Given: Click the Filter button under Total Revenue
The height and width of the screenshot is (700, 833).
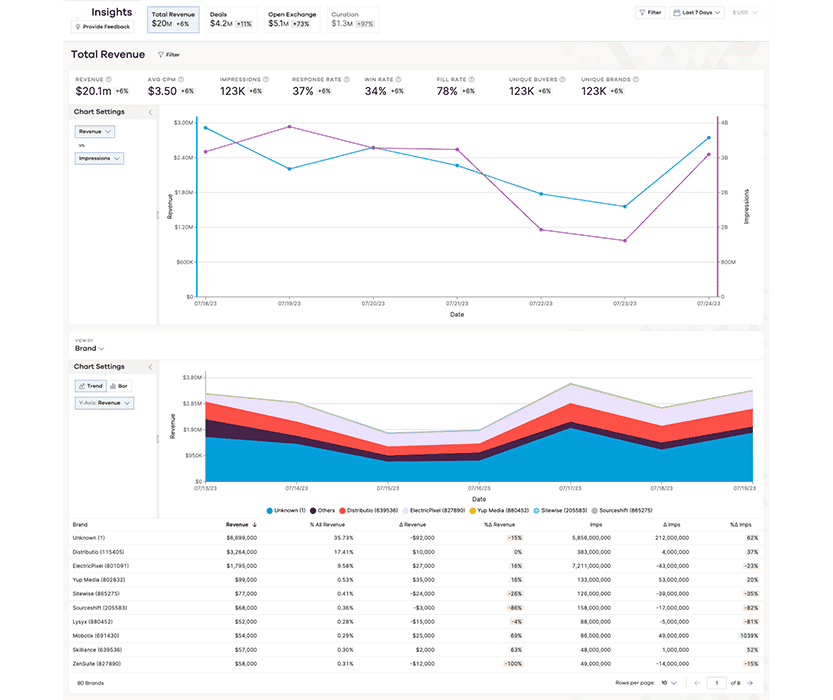Looking at the screenshot, I should (x=169, y=55).
